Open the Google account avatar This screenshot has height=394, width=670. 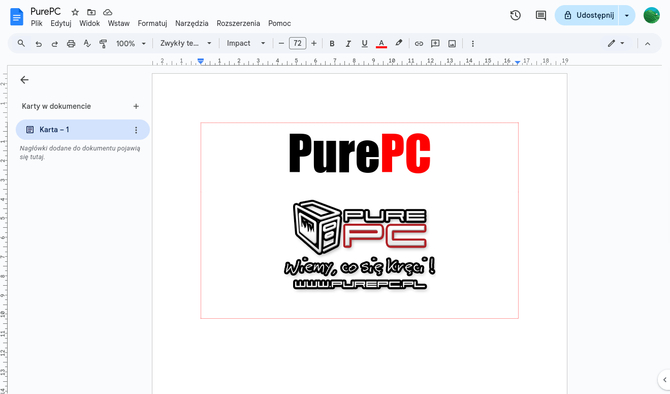click(x=652, y=15)
